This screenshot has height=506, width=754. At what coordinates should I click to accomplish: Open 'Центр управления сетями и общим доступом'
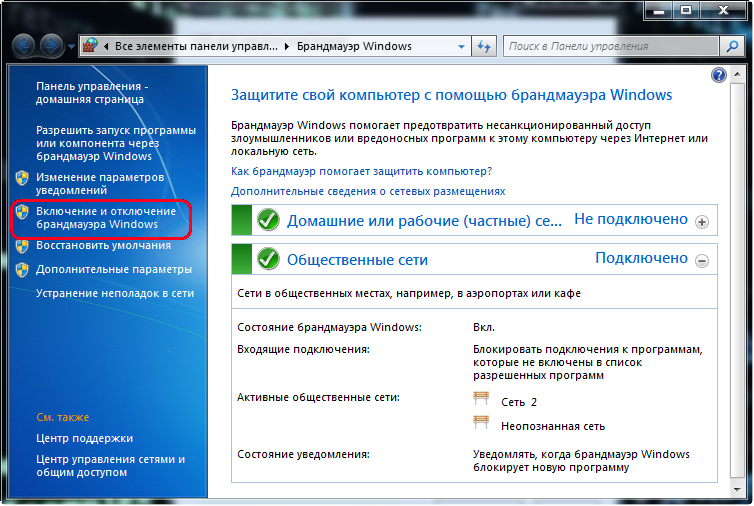(x=110, y=466)
